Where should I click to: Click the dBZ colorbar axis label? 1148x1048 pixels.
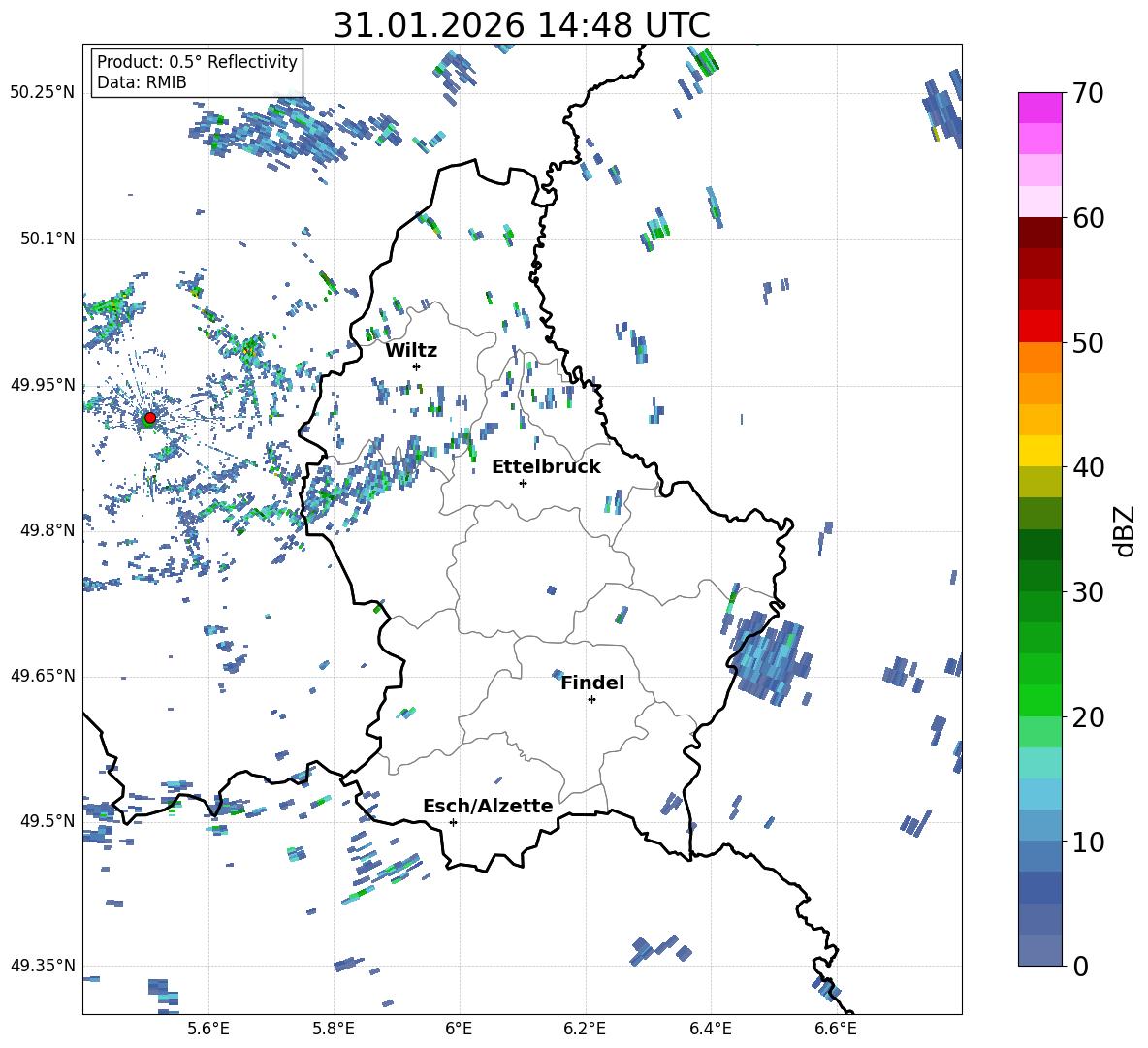[x=1125, y=530]
